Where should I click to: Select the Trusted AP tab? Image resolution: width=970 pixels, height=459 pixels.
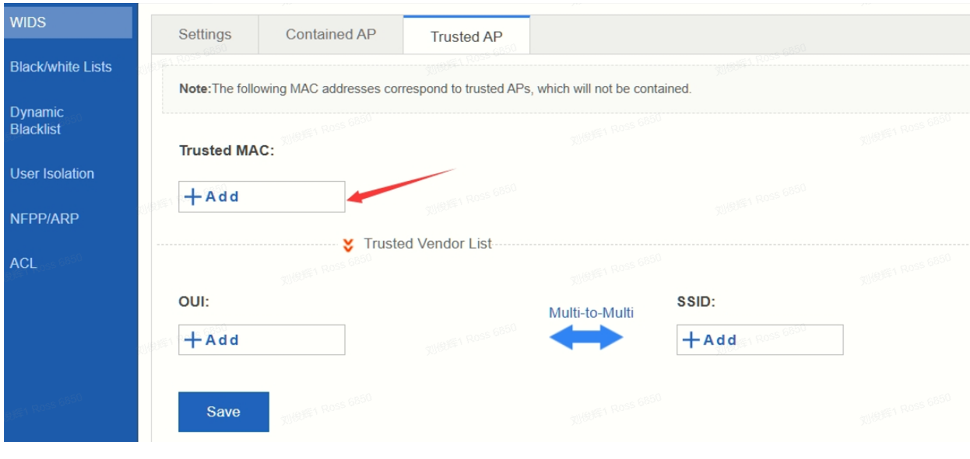click(466, 36)
